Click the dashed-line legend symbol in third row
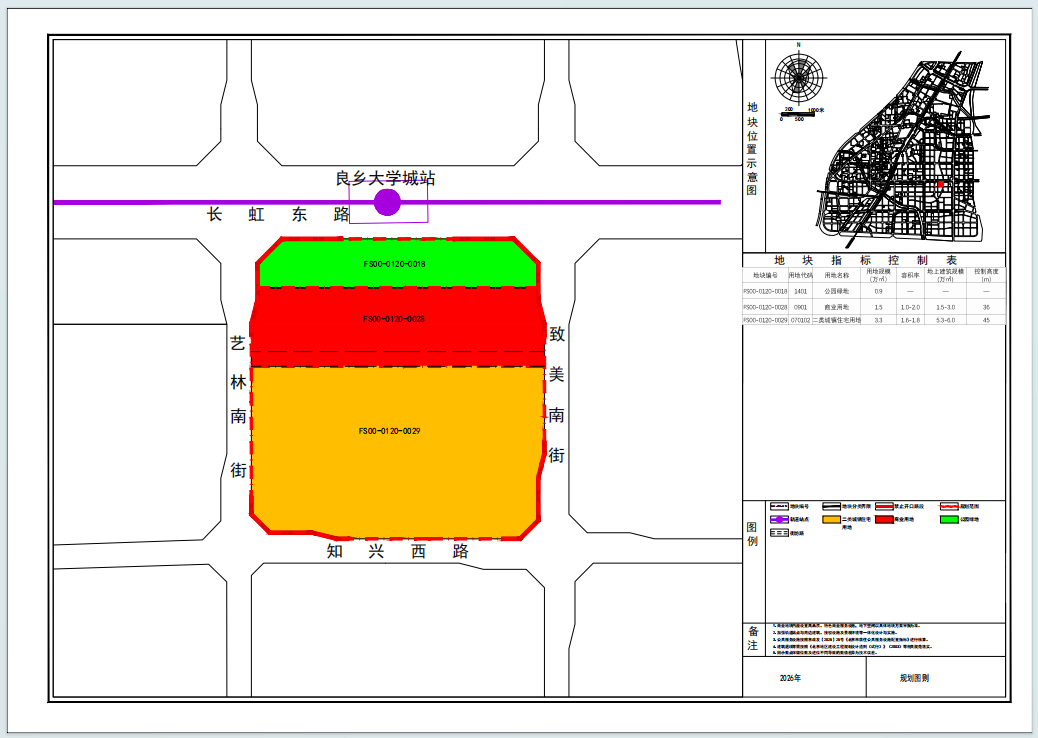 (x=778, y=533)
